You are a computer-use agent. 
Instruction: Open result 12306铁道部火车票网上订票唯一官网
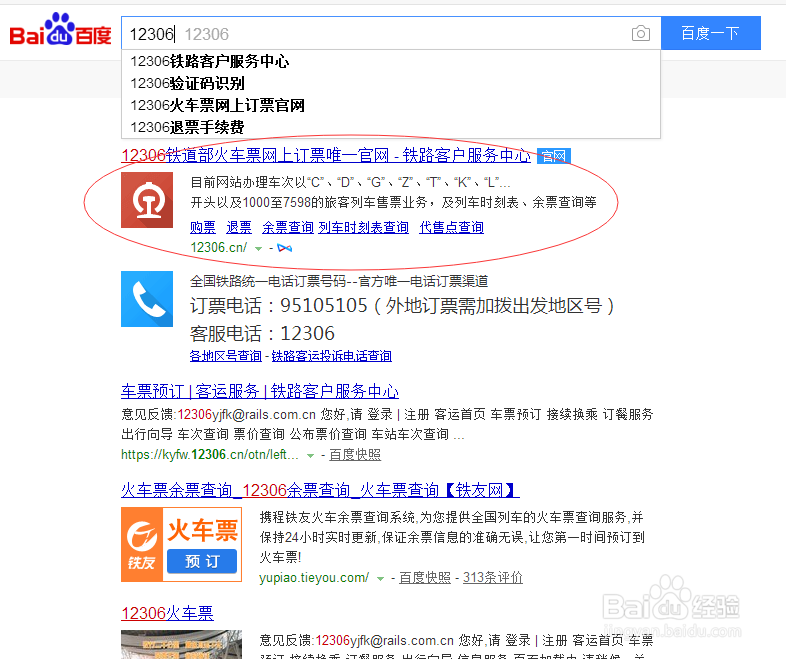(x=326, y=155)
